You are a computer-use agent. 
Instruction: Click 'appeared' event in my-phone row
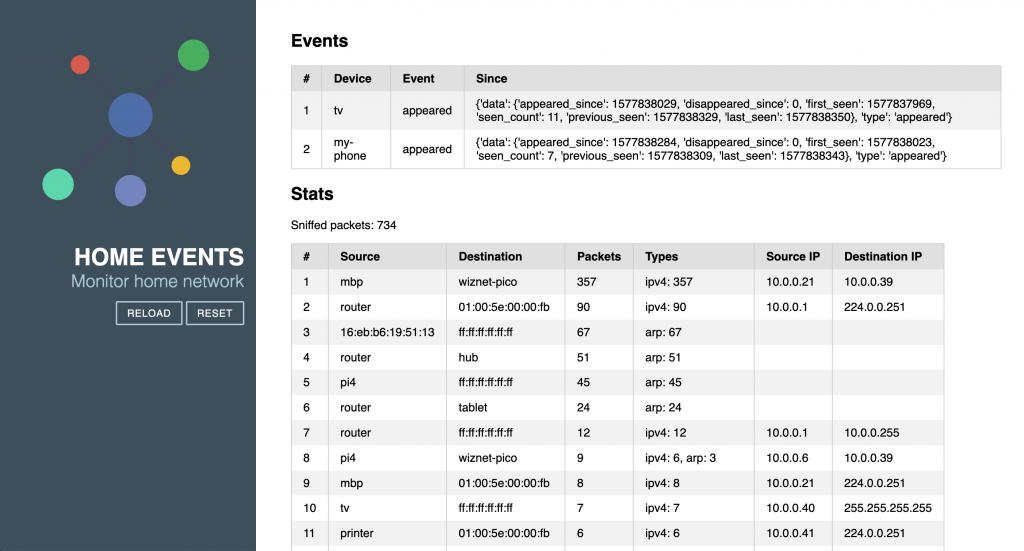click(x=427, y=149)
